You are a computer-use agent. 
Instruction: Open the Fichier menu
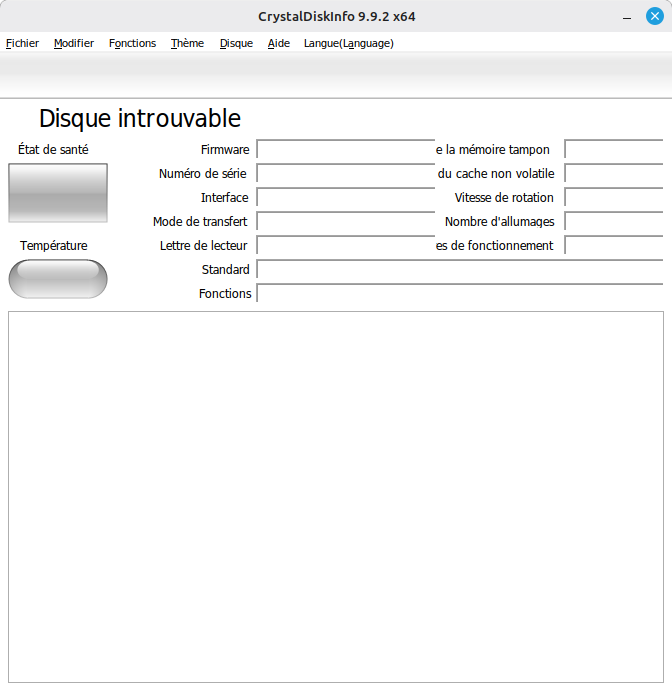tap(22, 43)
